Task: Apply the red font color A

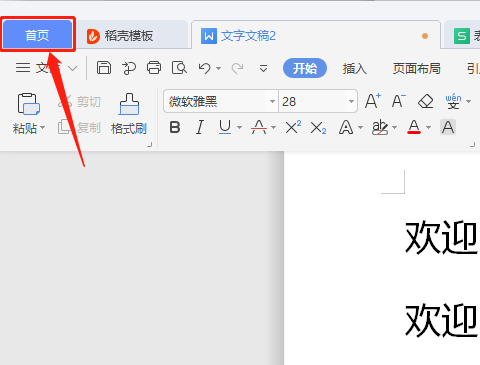Action: (x=414, y=127)
